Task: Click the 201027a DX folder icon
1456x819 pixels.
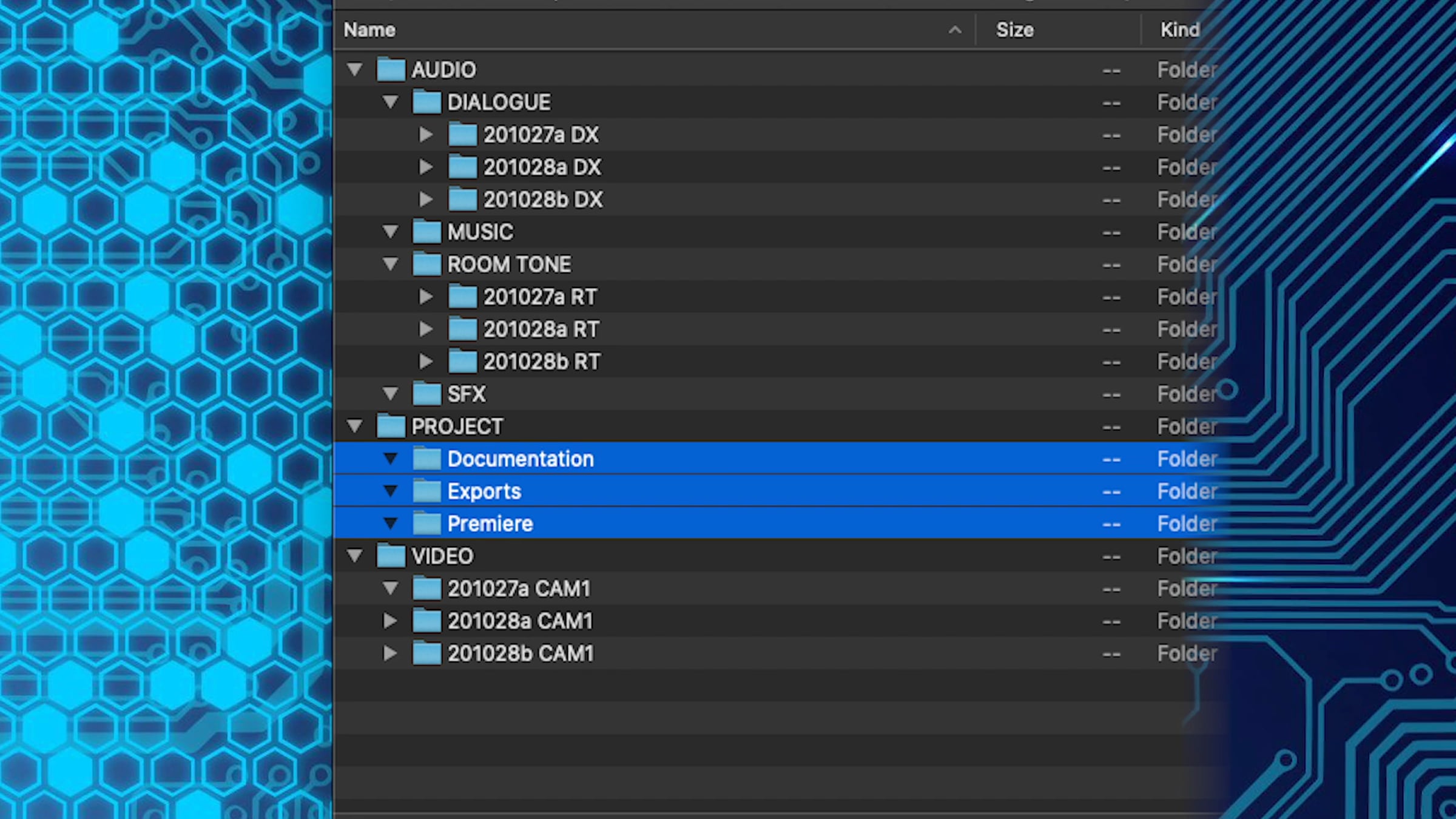Action: point(462,134)
